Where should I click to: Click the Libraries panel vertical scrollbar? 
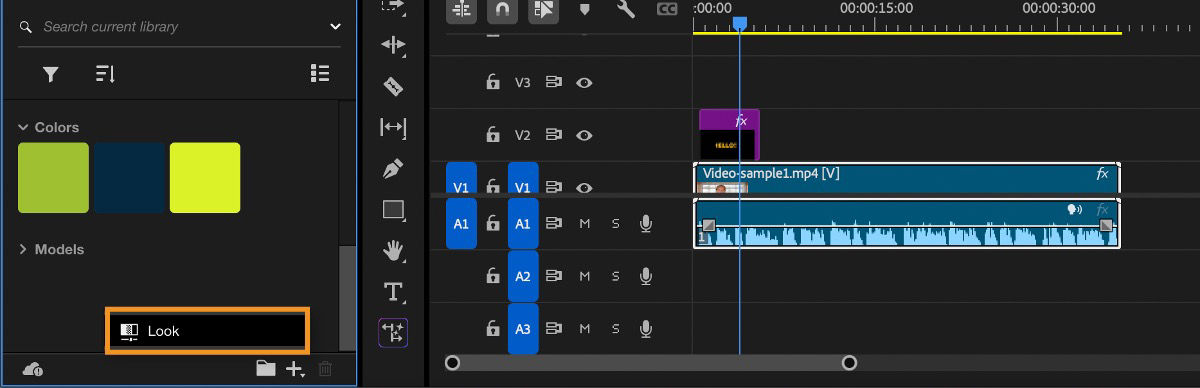[347, 297]
